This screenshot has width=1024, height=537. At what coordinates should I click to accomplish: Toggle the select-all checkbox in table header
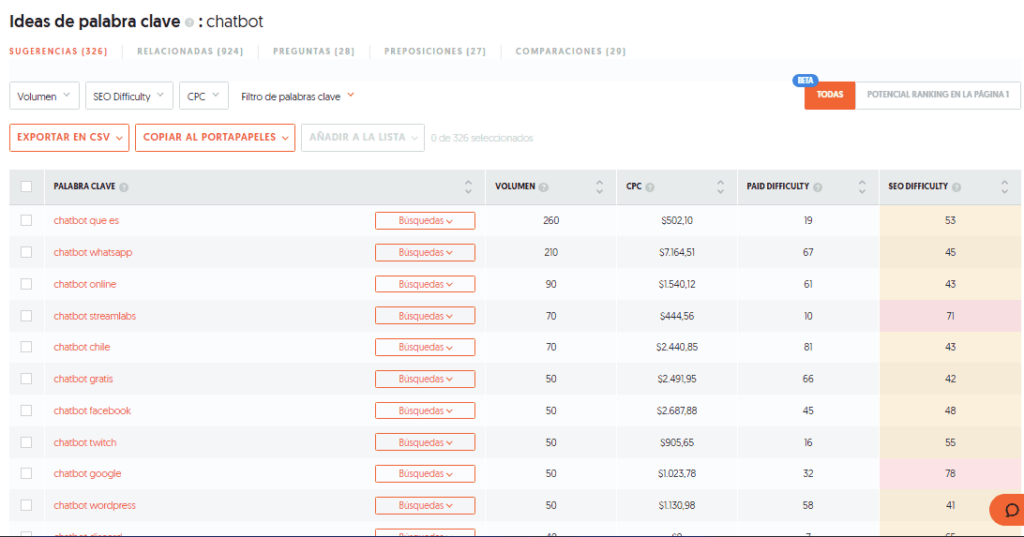coord(26,187)
